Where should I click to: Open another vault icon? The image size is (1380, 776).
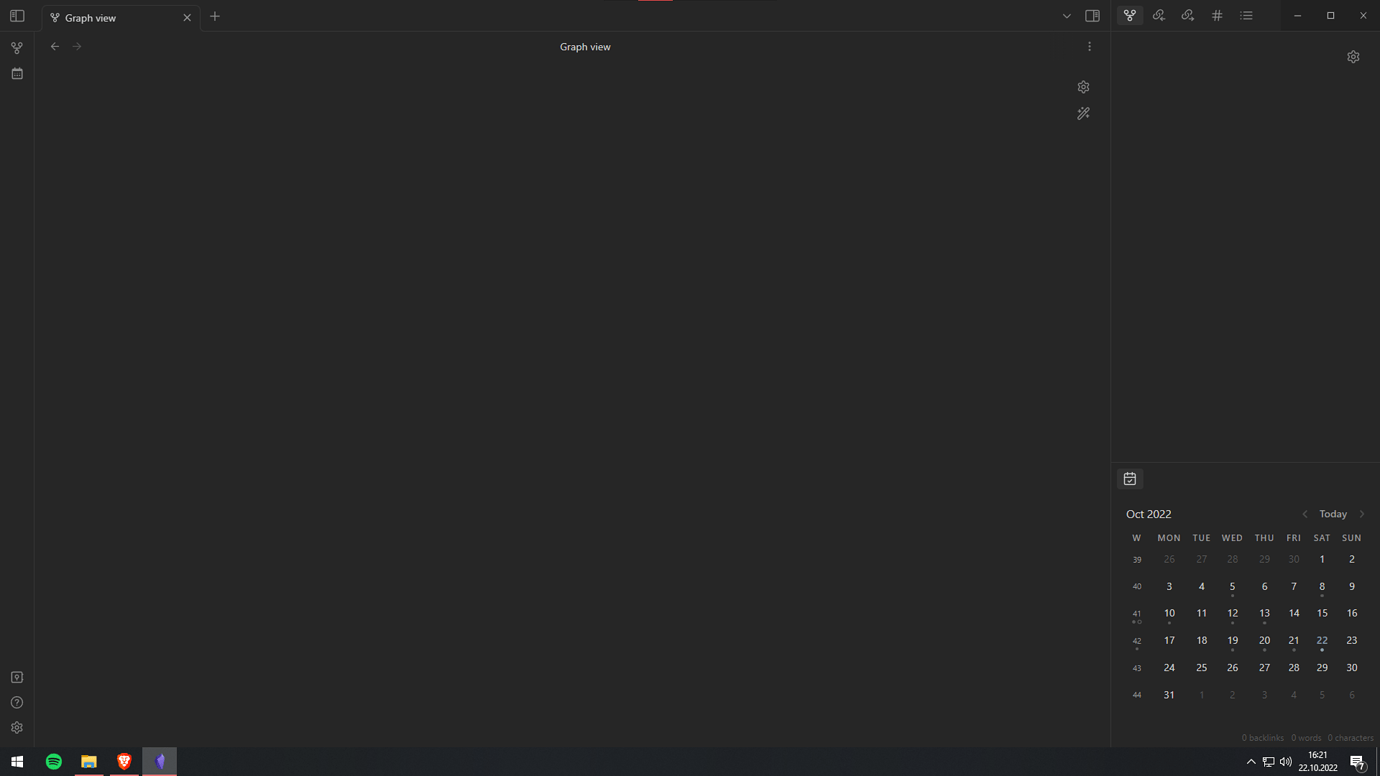tap(17, 677)
